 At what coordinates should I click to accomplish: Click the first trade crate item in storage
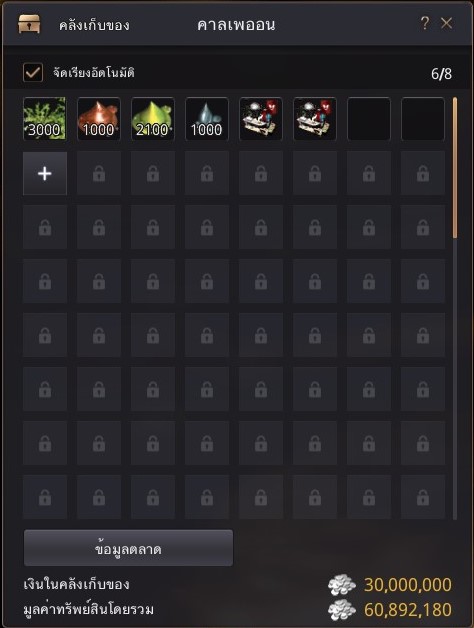[x=261, y=119]
